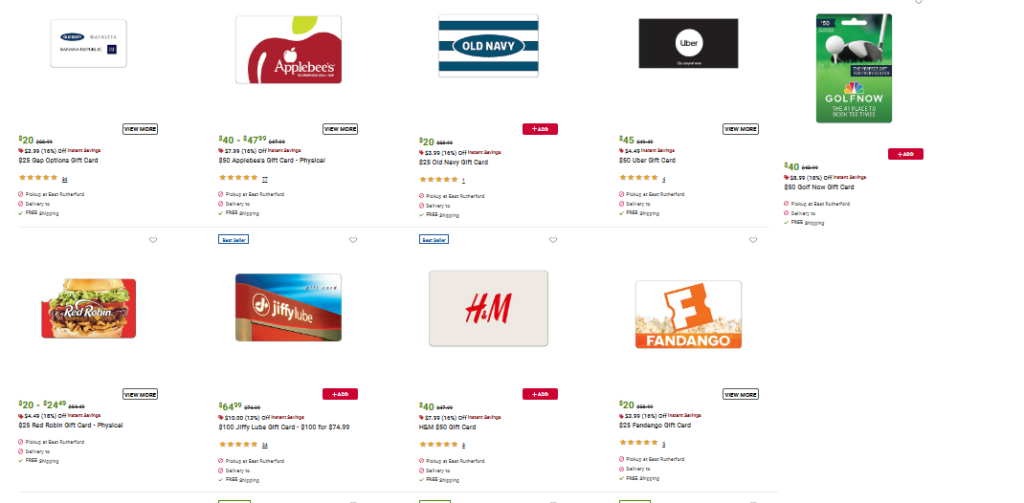Favorite the Red Robin gift card heart
1024x503 pixels.
point(153,240)
